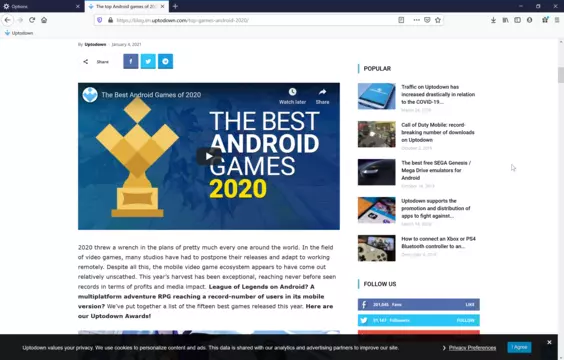The width and height of the screenshot is (564, 360).
Task: Open the video channel avatar icon
Action: click(90, 95)
